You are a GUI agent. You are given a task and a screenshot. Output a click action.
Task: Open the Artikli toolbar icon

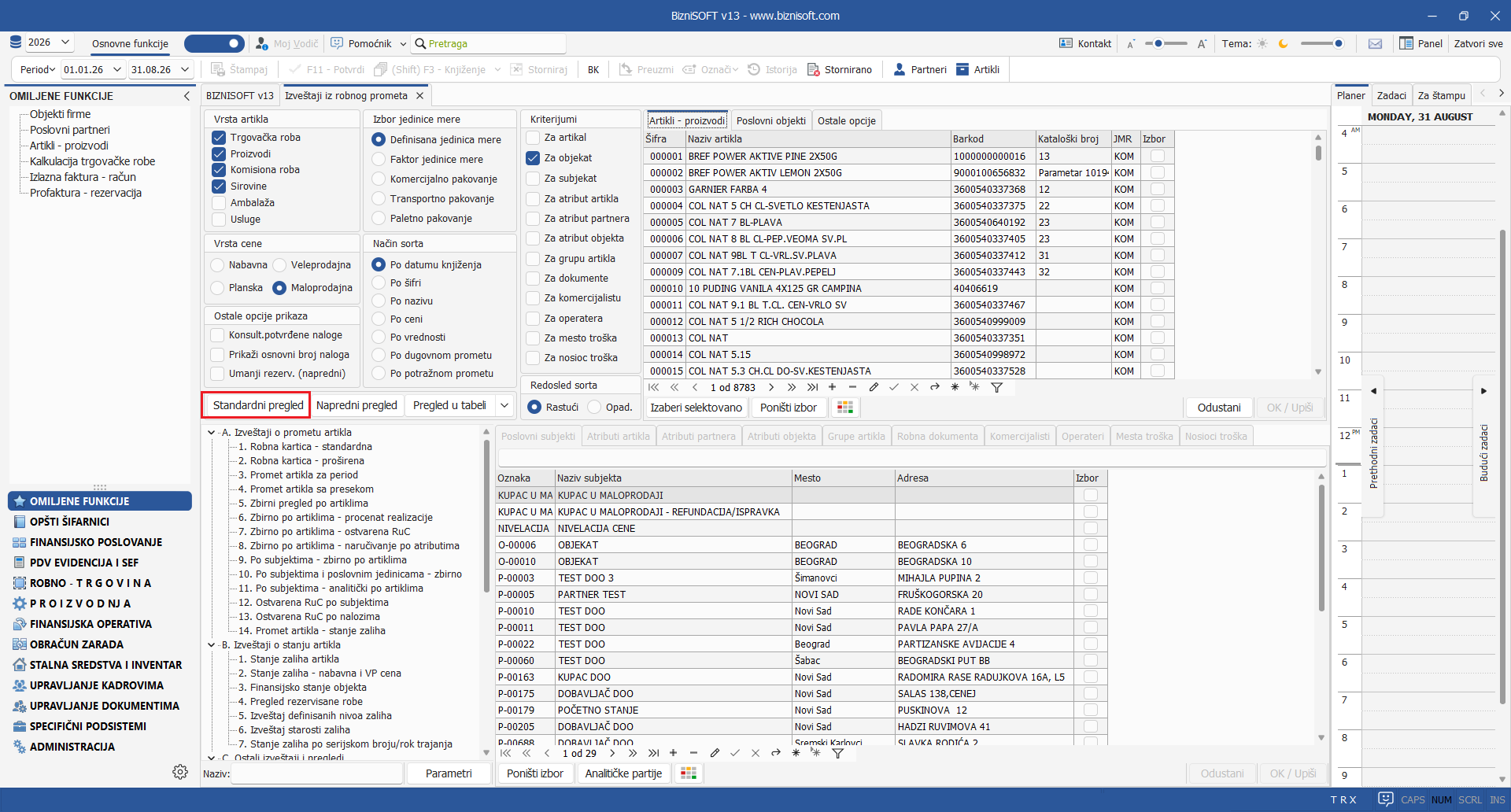pos(962,69)
